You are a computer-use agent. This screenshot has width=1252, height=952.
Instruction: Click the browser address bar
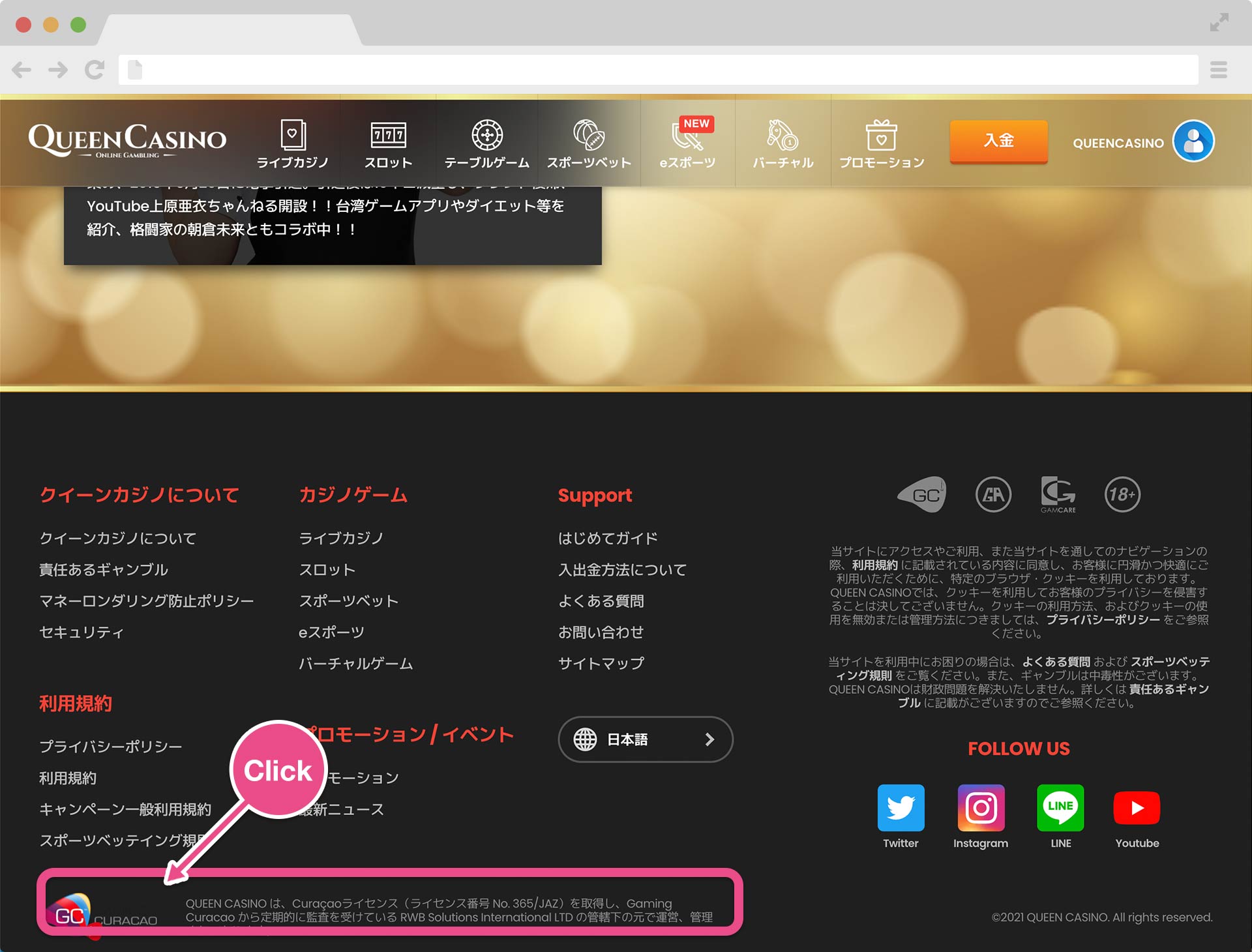tap(658, 70)
